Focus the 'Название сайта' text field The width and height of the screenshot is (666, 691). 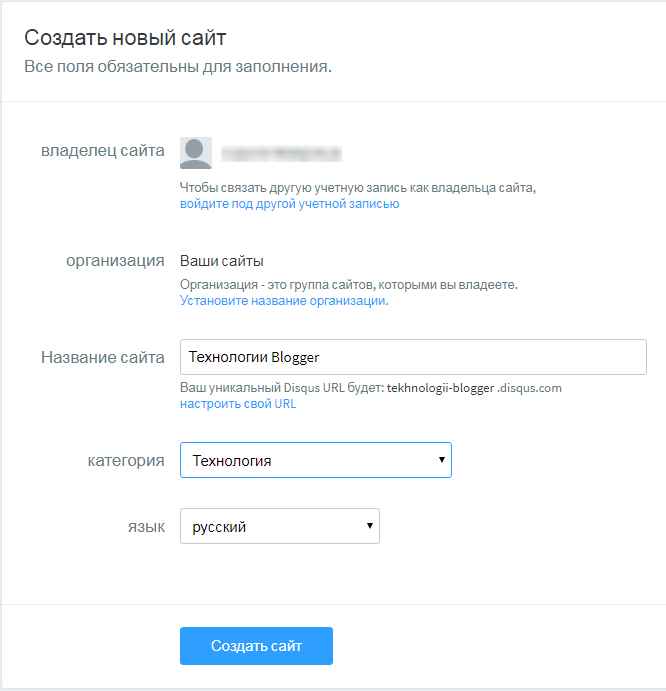413,357
